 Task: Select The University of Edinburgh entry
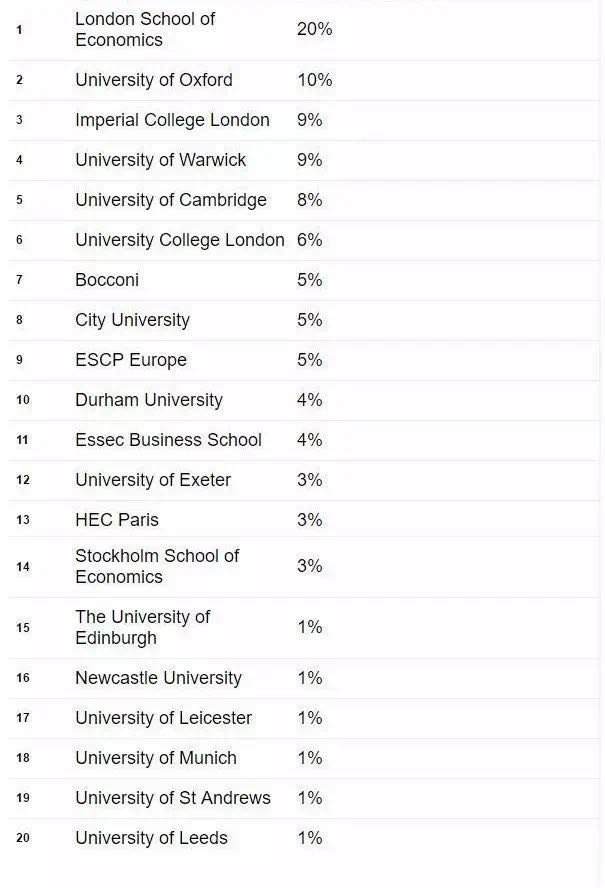[x=142, y=627]
